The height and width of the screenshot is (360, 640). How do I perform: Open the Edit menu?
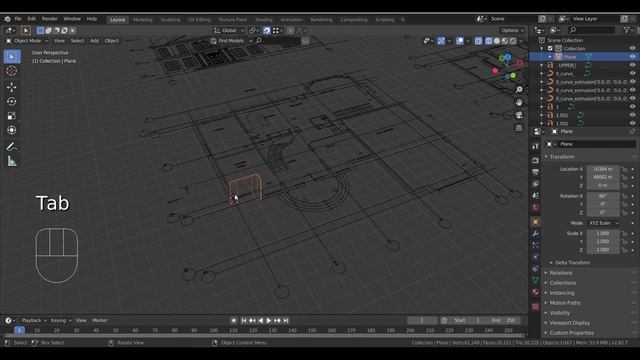point(31,19)
